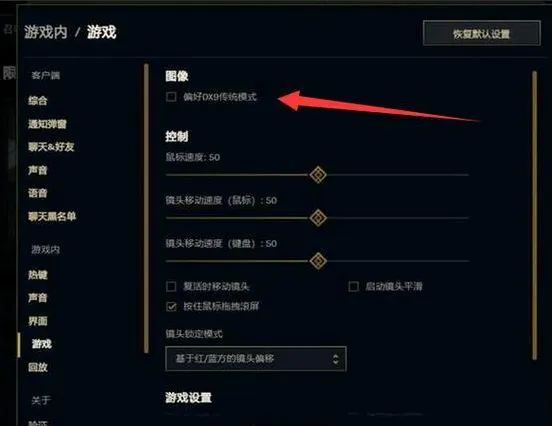Open 聊天&好友 settings
Viewport: 552px width, 426px height.
click(x=51, y=147)
